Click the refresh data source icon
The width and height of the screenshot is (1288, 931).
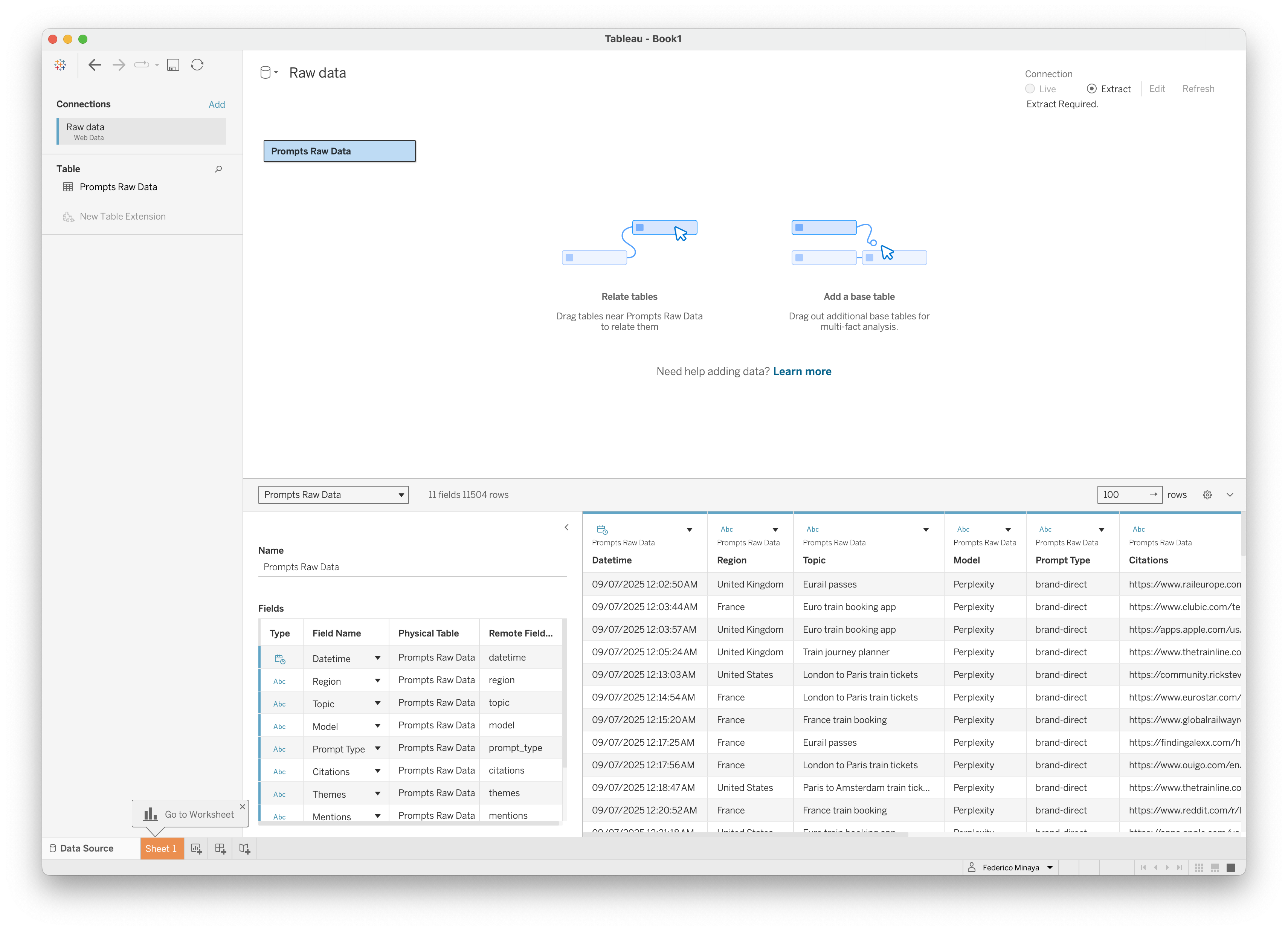[x=197, y=65]
